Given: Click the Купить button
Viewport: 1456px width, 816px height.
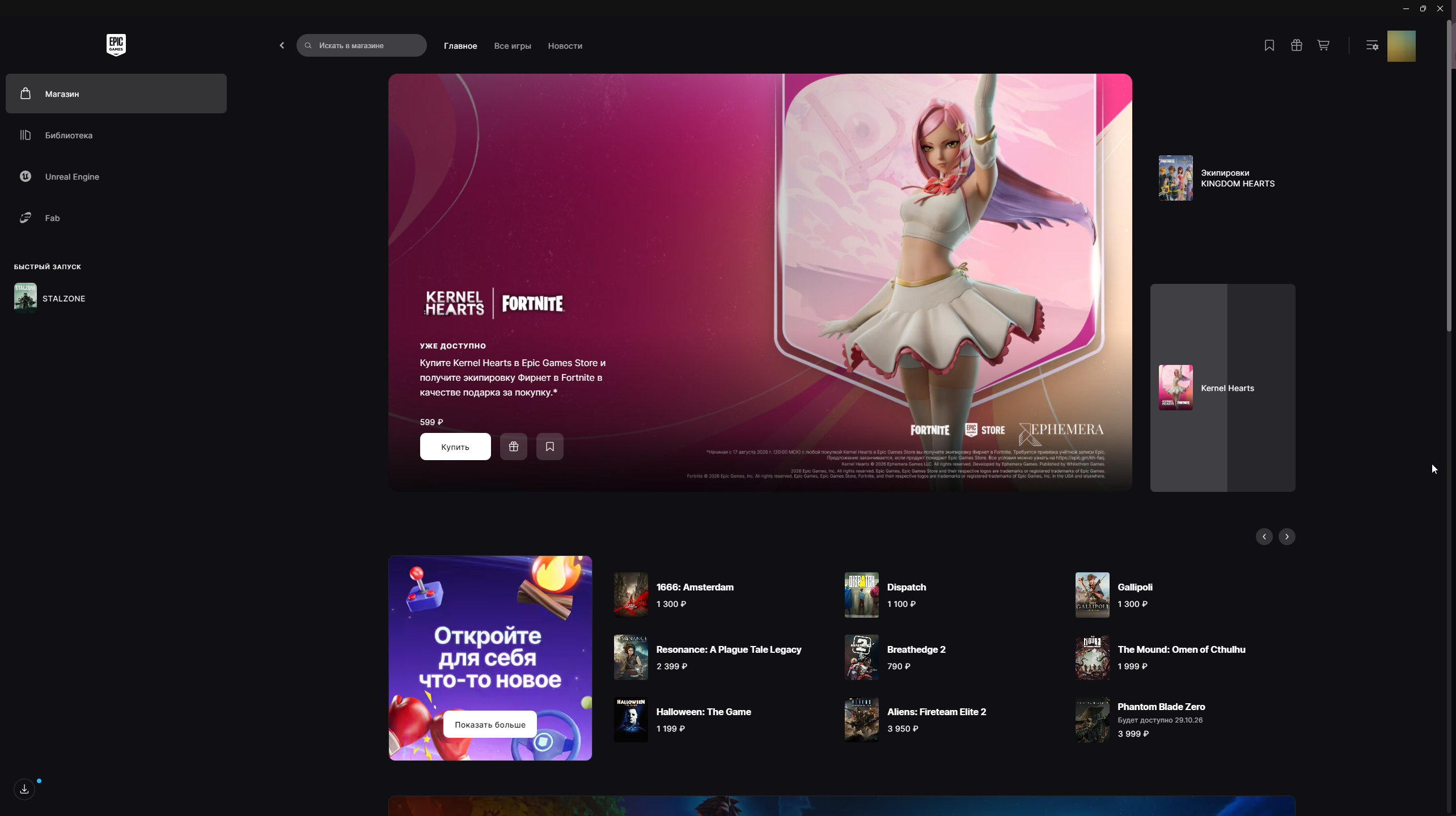Looking at the screenshot, I should (x=455, y=447).
